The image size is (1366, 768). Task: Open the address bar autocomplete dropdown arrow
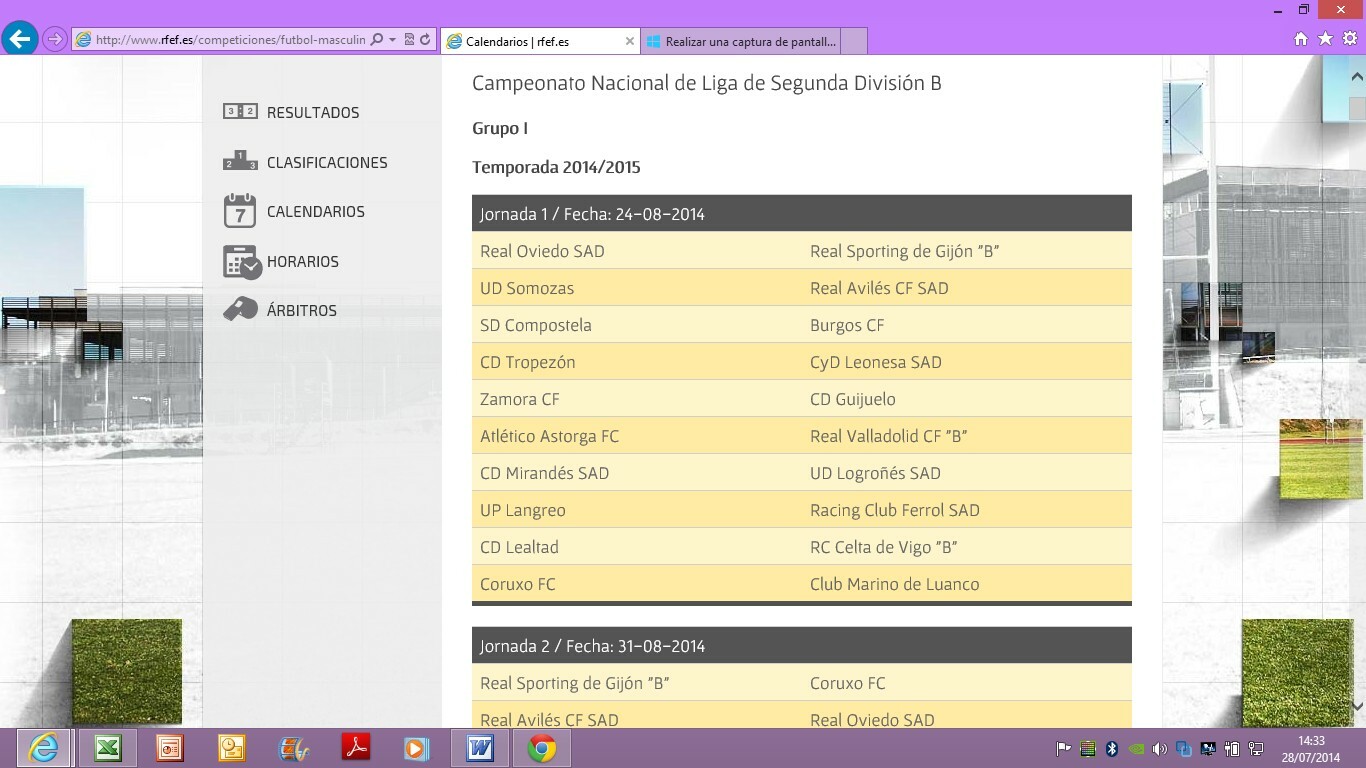tap(392, 40)
